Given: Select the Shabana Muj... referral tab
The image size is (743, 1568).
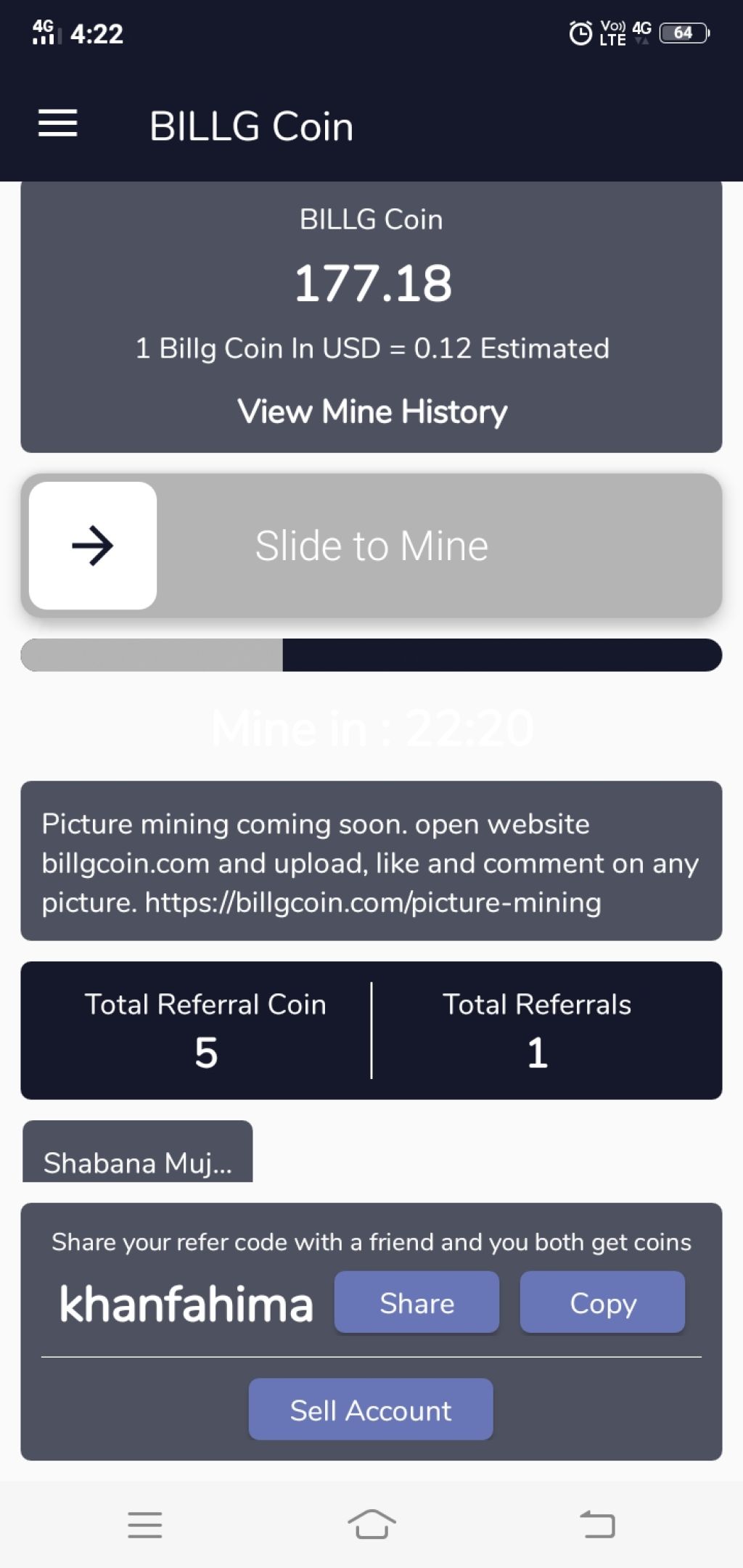Looking at the screenshot, I should [138, 1152].
